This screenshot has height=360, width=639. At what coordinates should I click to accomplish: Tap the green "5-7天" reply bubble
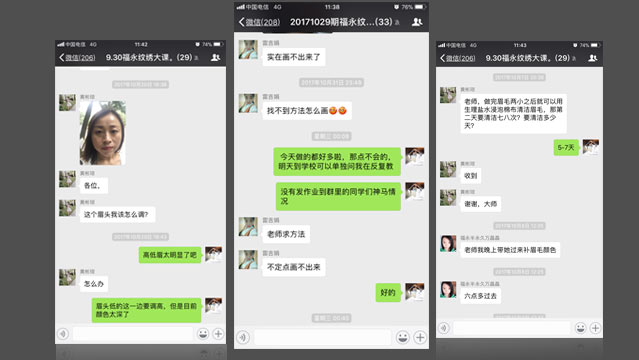(566, 148)
